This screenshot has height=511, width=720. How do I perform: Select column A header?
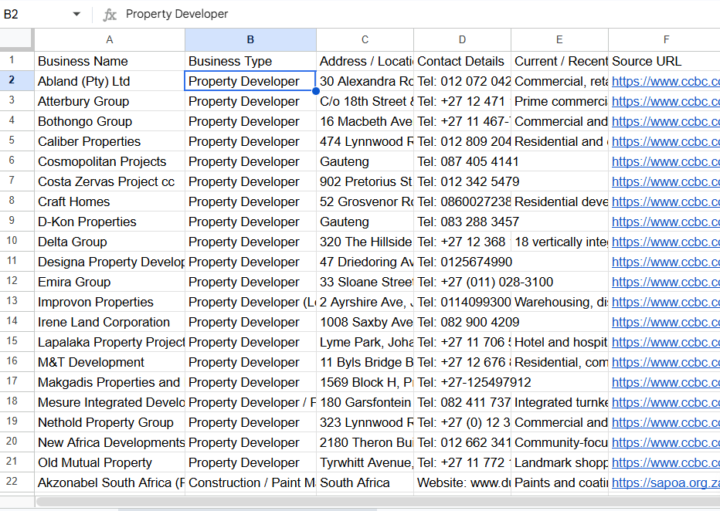click(x=109, y=39)
